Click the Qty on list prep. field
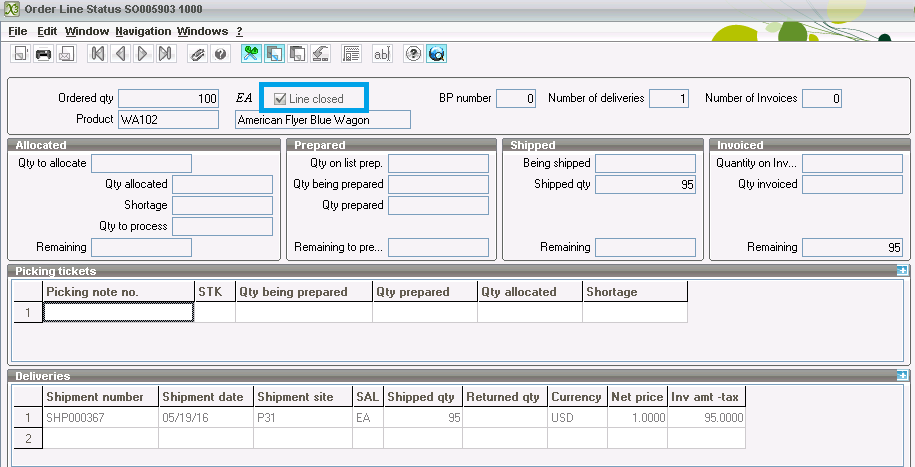The image size is (915, 467). pyautogui.click(x=438, y=163)
